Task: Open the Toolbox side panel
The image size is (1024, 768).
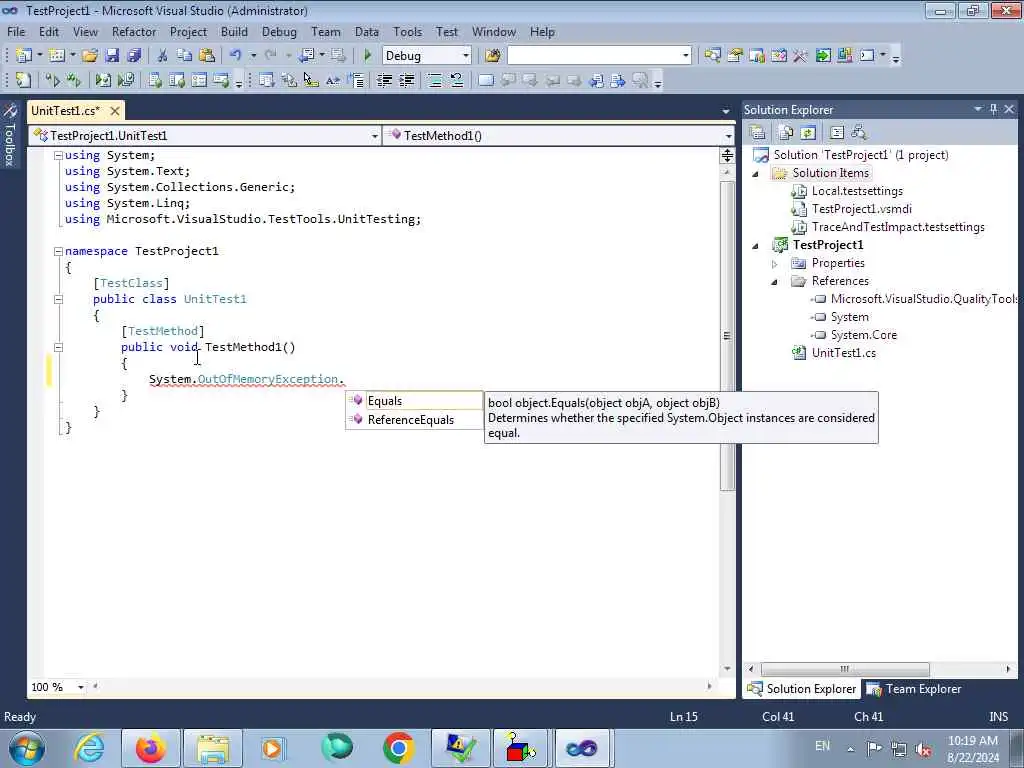Action: (9, 135)
